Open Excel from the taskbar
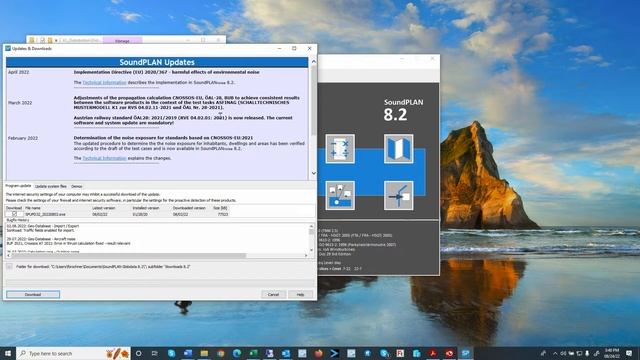Image resolution: width=640 pixels, height=360 pixels. point(253,353)
